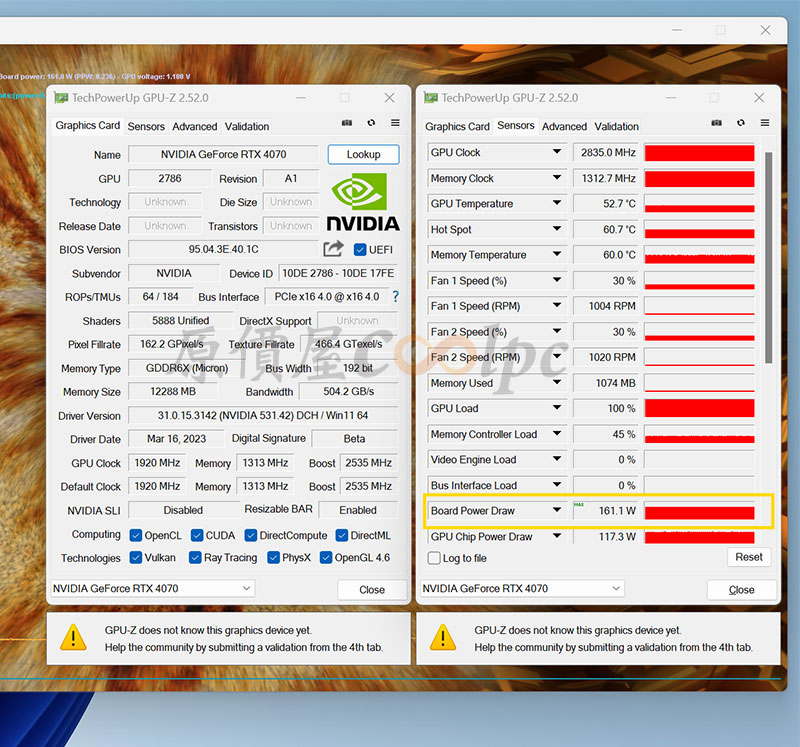This screenshot has width=800, height=747.
Task: Open GPU selector dropdown in left window
Action: click(x=246, y=588)
